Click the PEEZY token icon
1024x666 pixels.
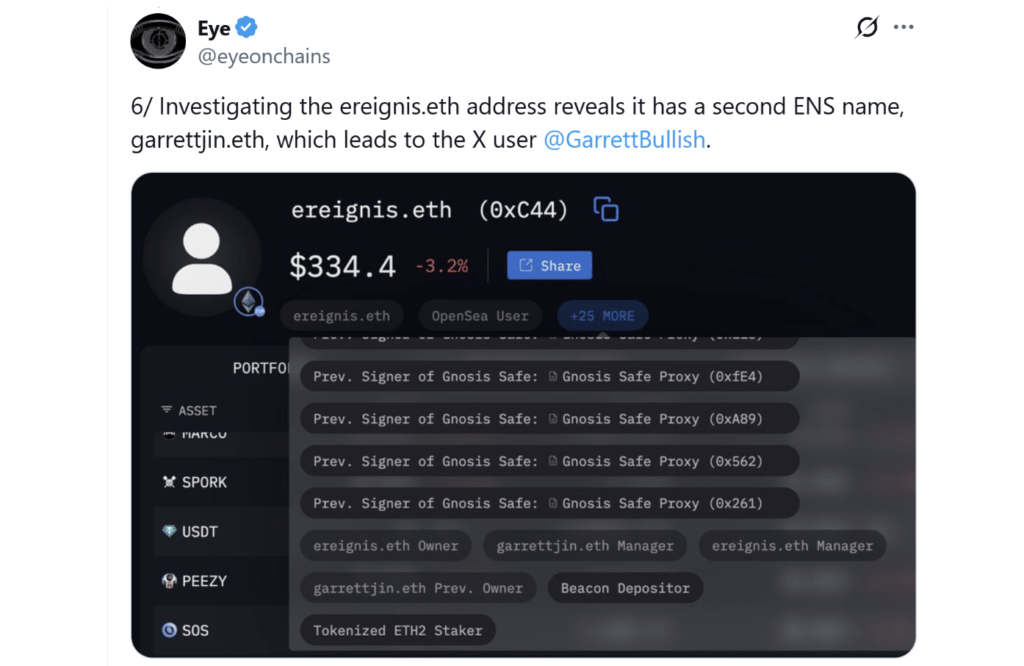point(169,581)
